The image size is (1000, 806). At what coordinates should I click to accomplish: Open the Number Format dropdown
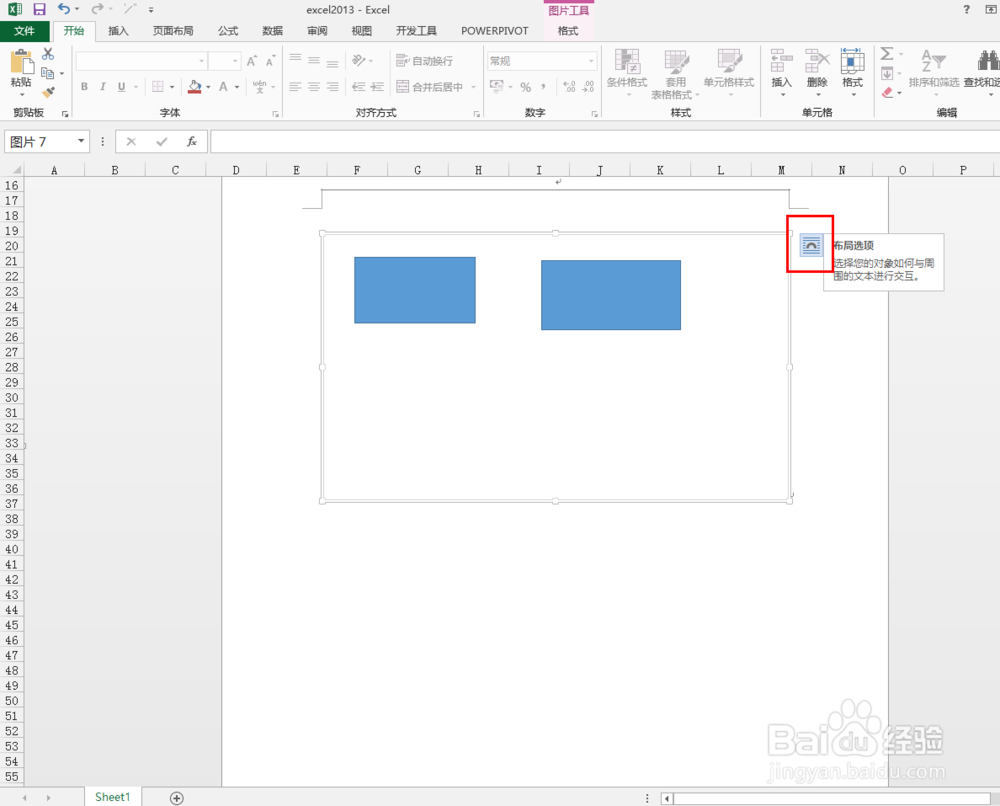tap(589, 60)
